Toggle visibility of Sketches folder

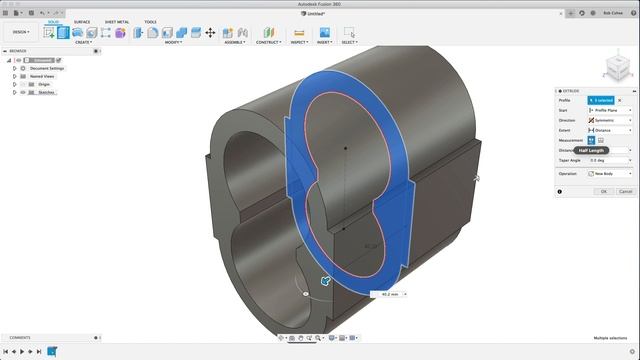23,93
